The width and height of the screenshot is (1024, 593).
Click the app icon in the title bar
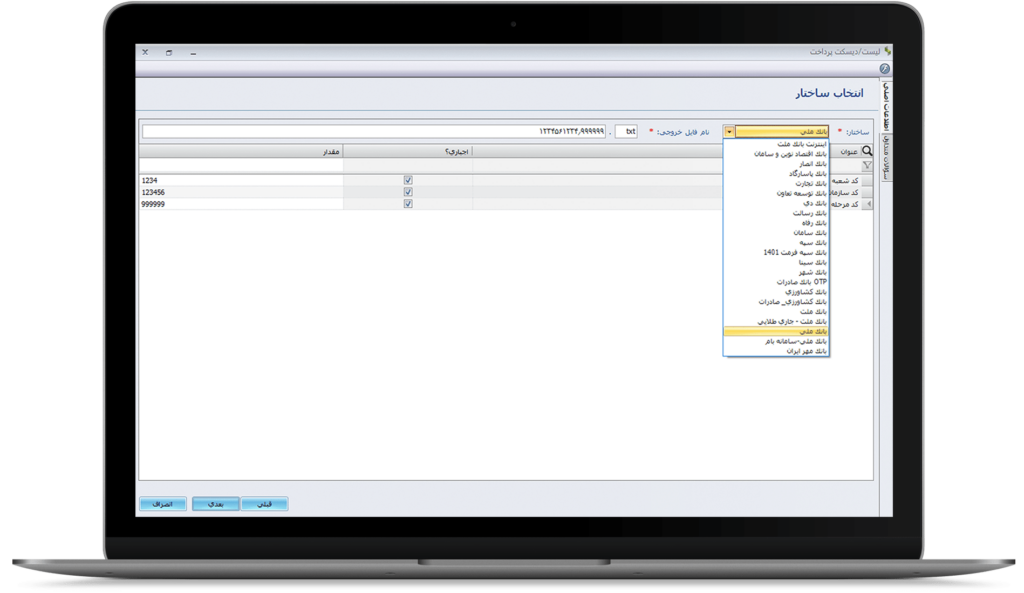[887, 52]
